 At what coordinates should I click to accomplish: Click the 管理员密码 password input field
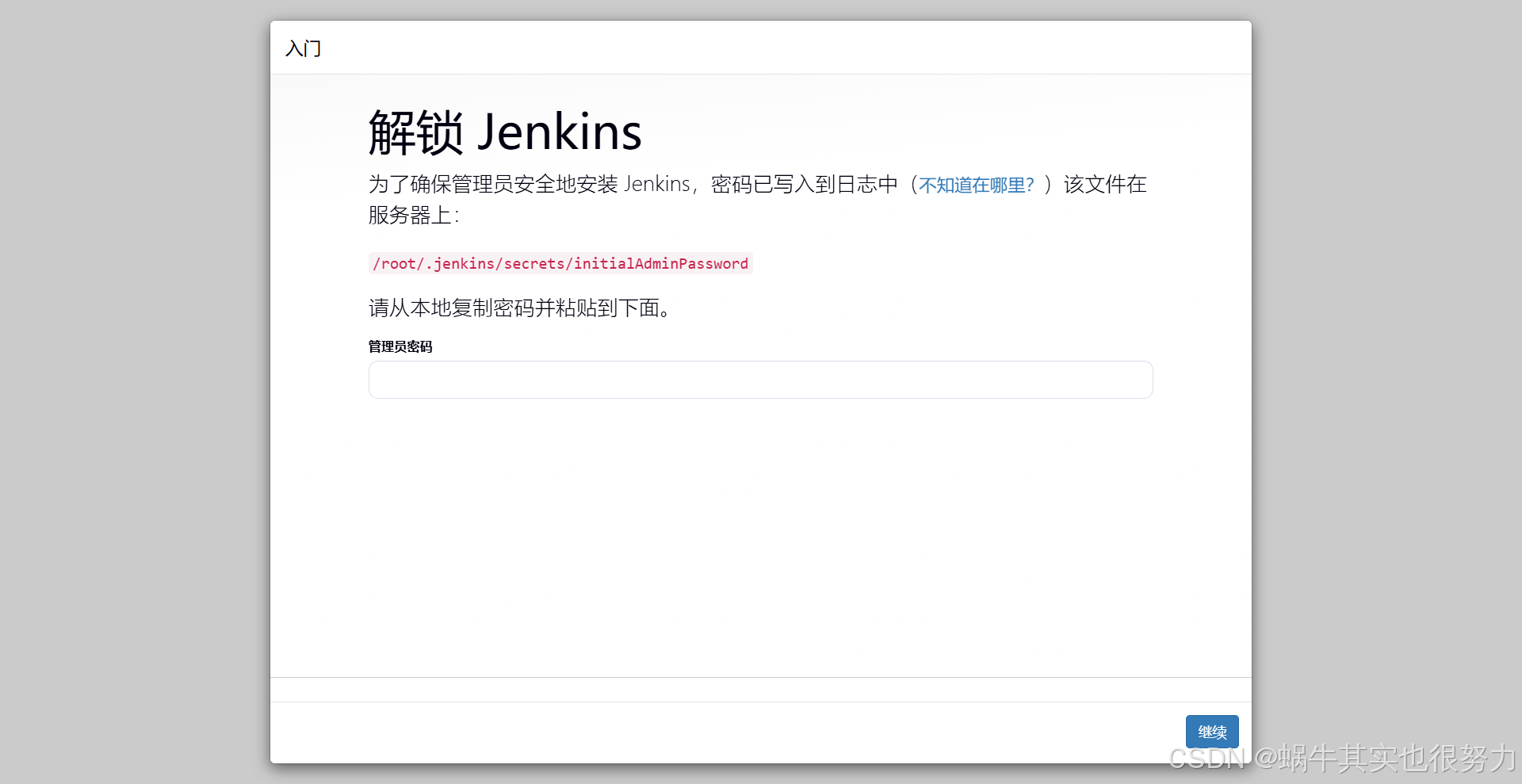(x=760, y=380)
